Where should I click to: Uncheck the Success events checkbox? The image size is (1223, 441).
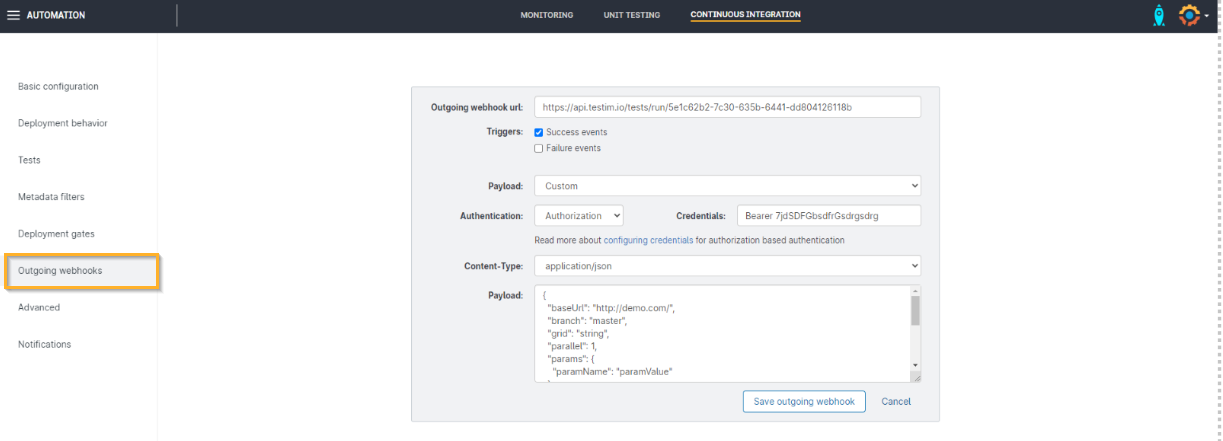click(x=539, y=132)
